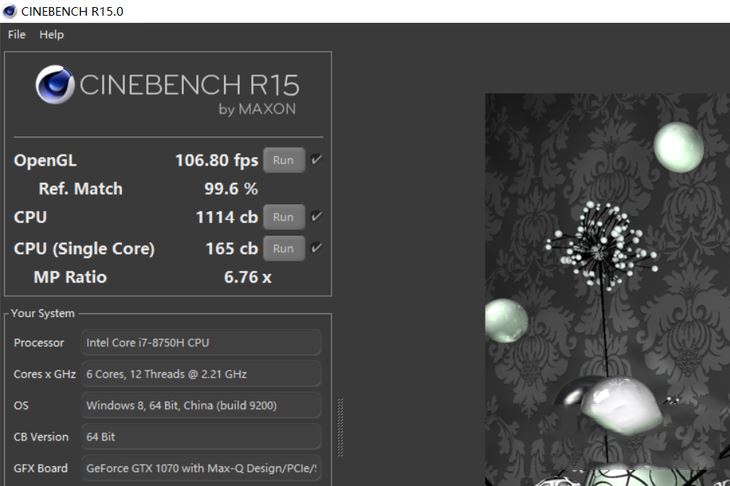
Task: Click the 6.76 x MP Ratio value
Action: [x=248, y=277]
